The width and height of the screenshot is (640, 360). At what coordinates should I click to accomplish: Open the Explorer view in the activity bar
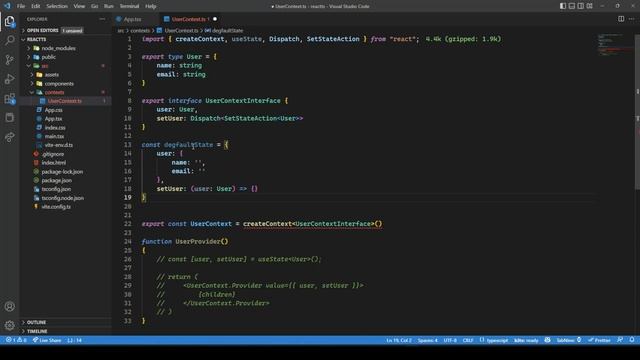(x=9, y=21)
